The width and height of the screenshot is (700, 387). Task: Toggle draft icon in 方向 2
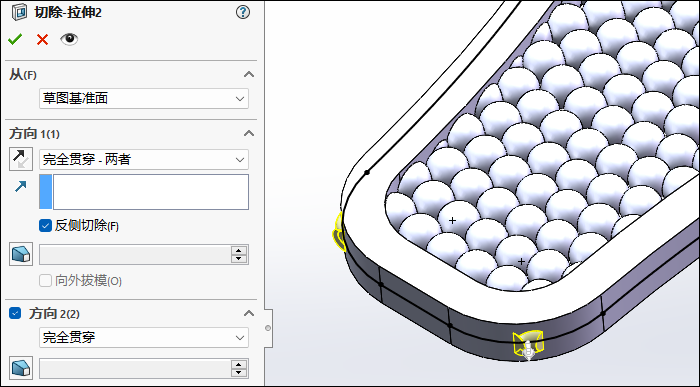tap(21, 368)
